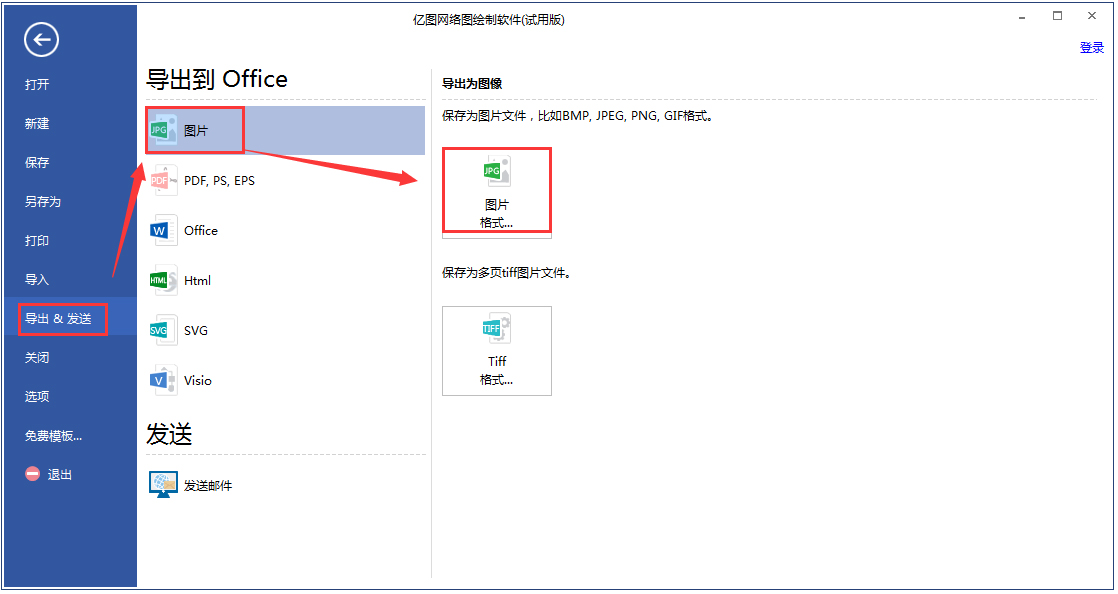The width and height of the screenshot is (1118, 594).
Task: Open the 新建 menu entry
Action: point(38,123)
